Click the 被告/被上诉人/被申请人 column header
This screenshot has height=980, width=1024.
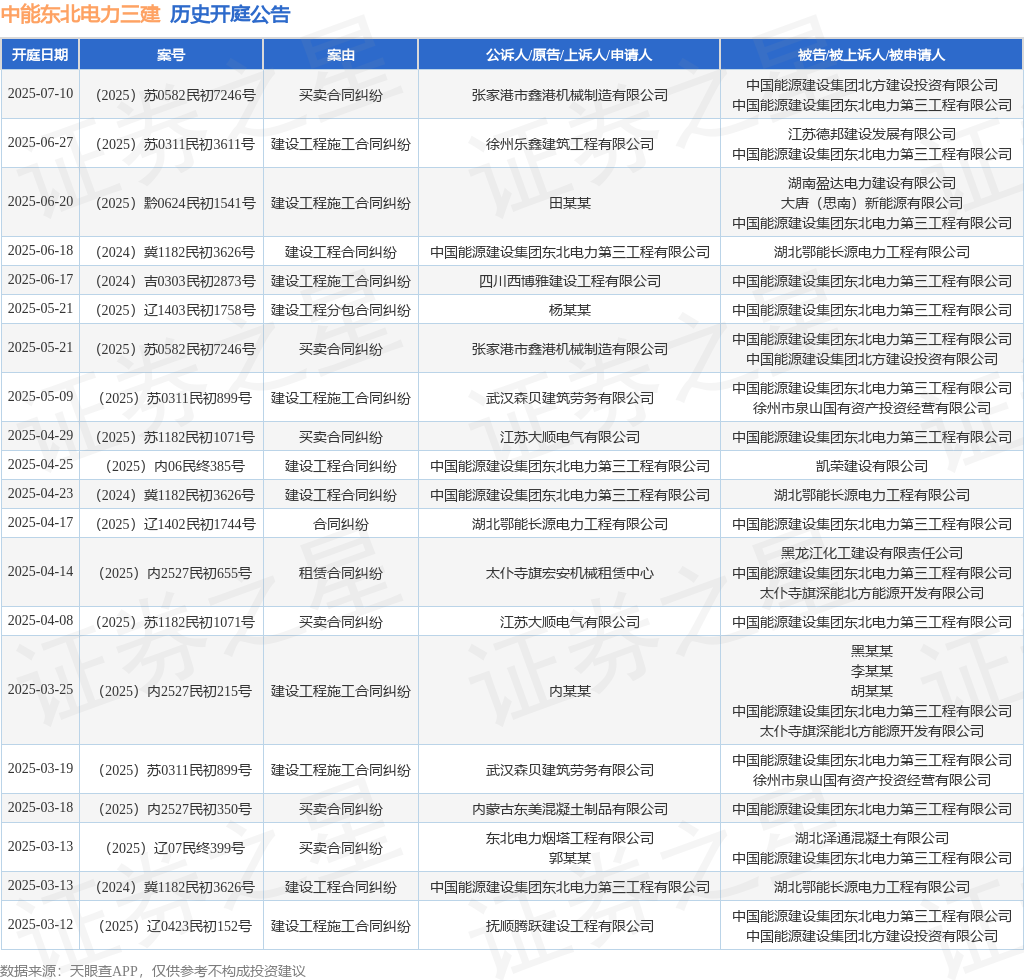pyautogui.click(x=871, y=55)
